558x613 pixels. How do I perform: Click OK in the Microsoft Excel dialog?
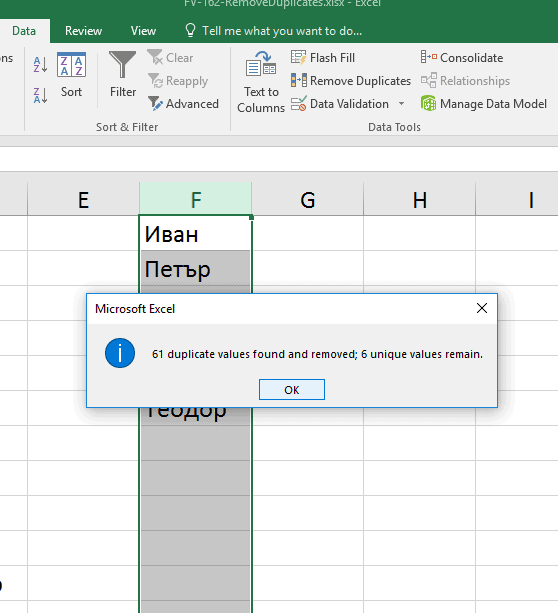(292, 389)
